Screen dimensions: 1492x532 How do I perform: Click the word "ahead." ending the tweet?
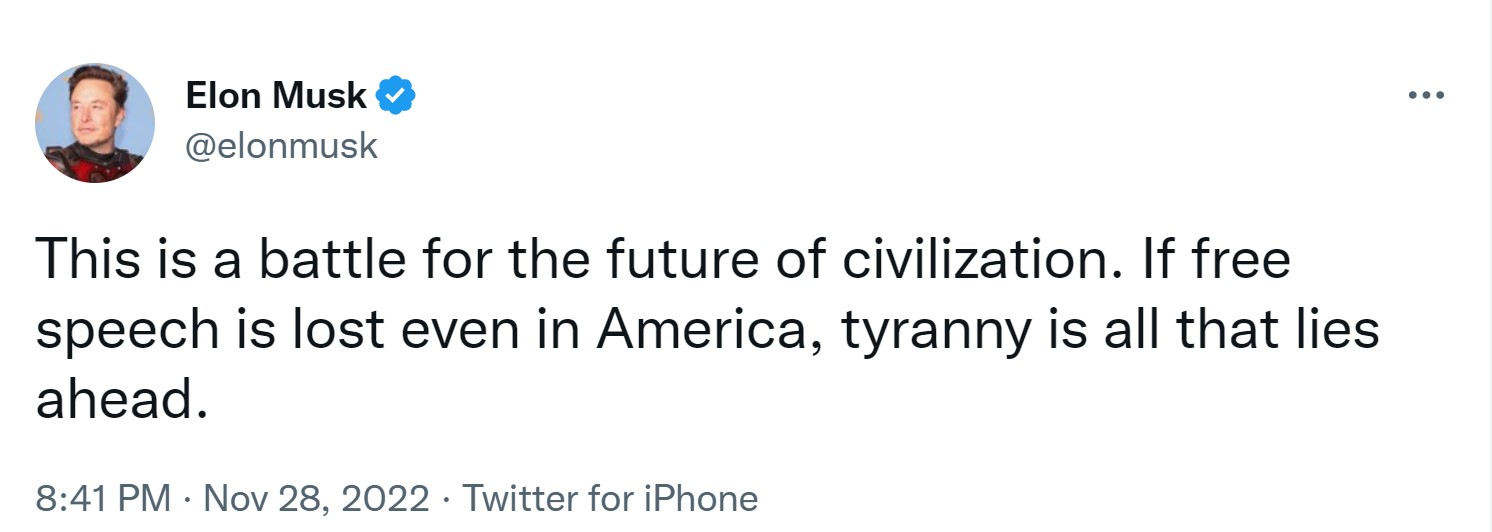[122, 400]
